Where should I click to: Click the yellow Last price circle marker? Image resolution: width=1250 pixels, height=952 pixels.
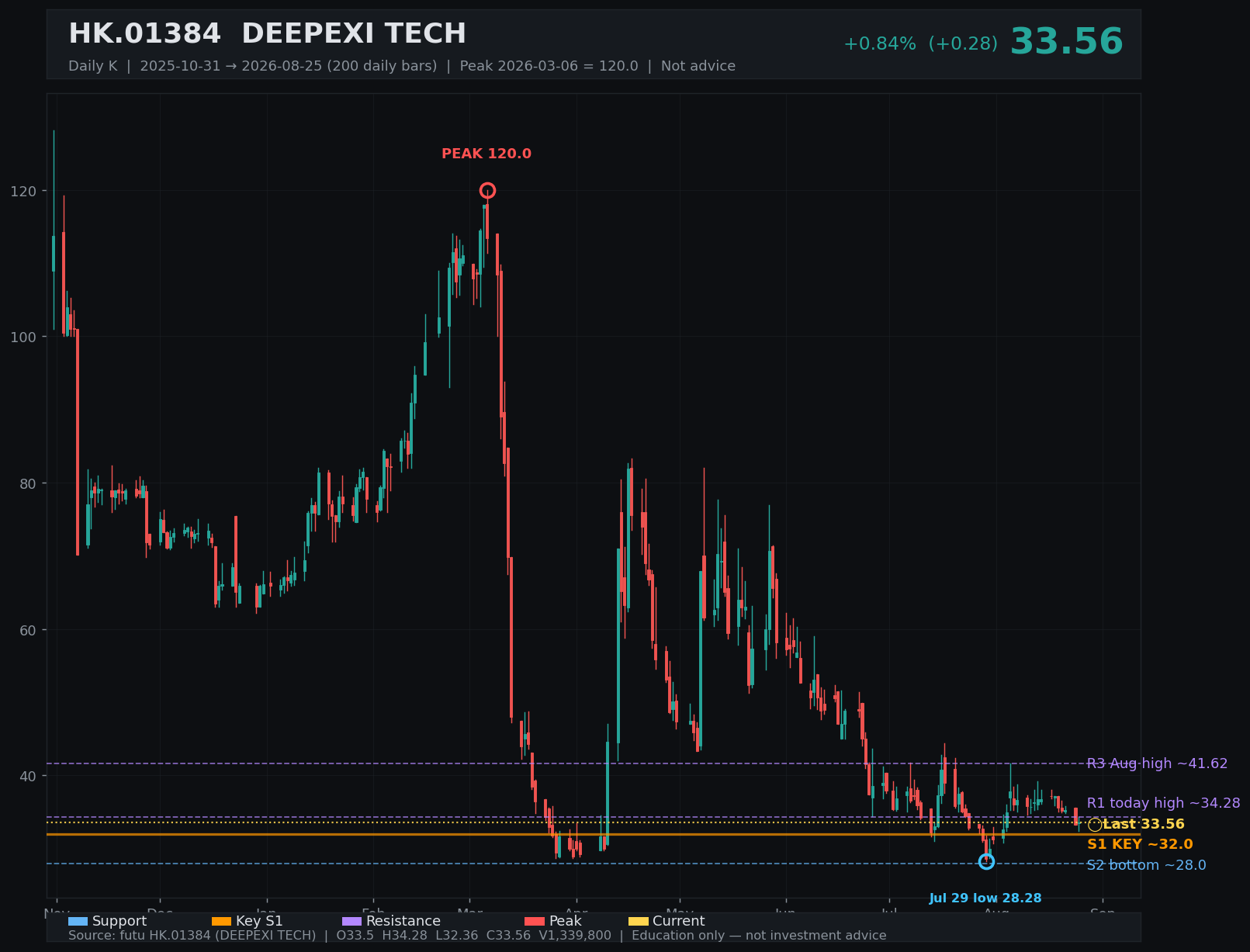click(x=1095, y=825)
